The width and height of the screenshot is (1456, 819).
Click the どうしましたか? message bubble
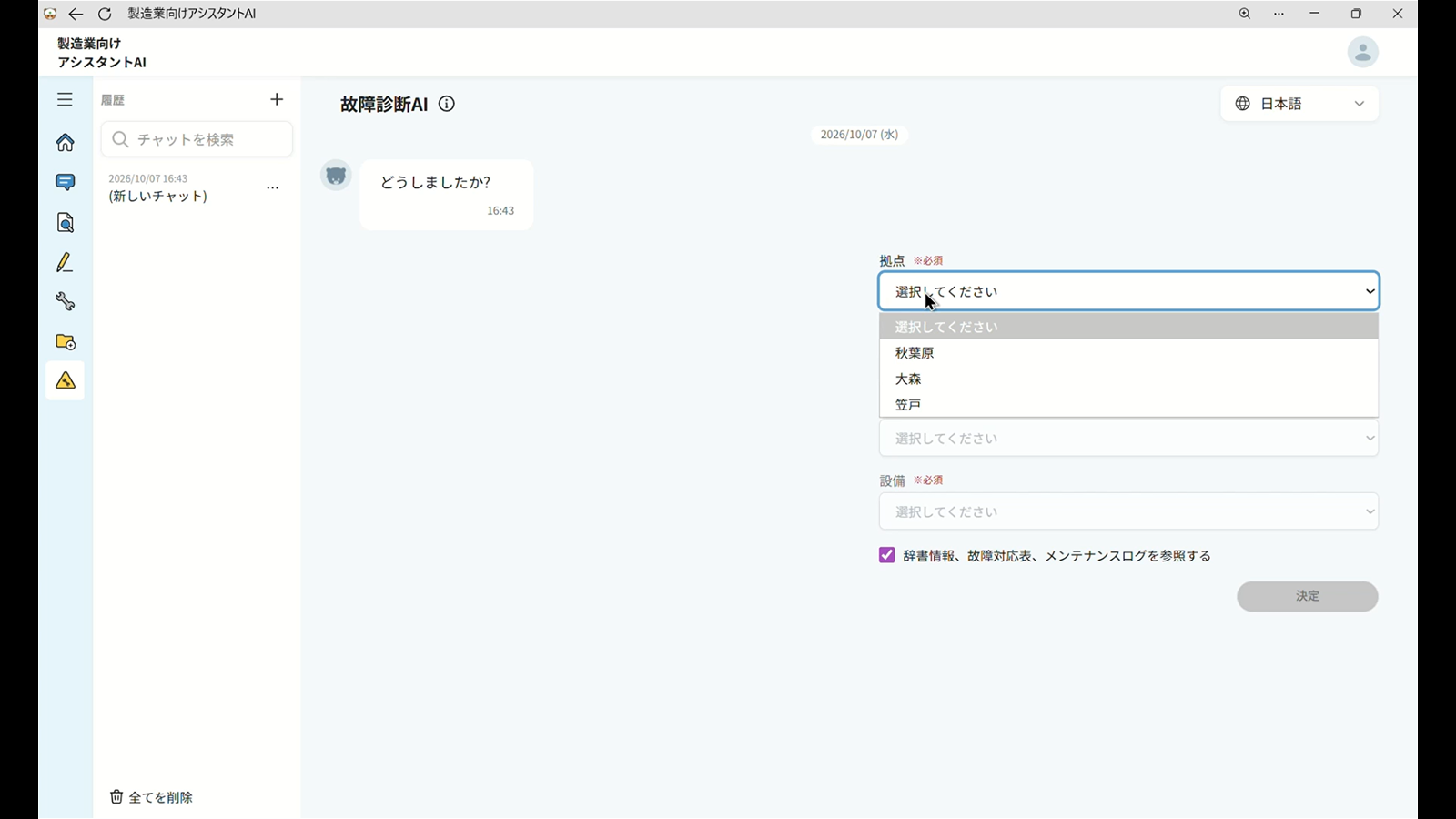(446, 195)
